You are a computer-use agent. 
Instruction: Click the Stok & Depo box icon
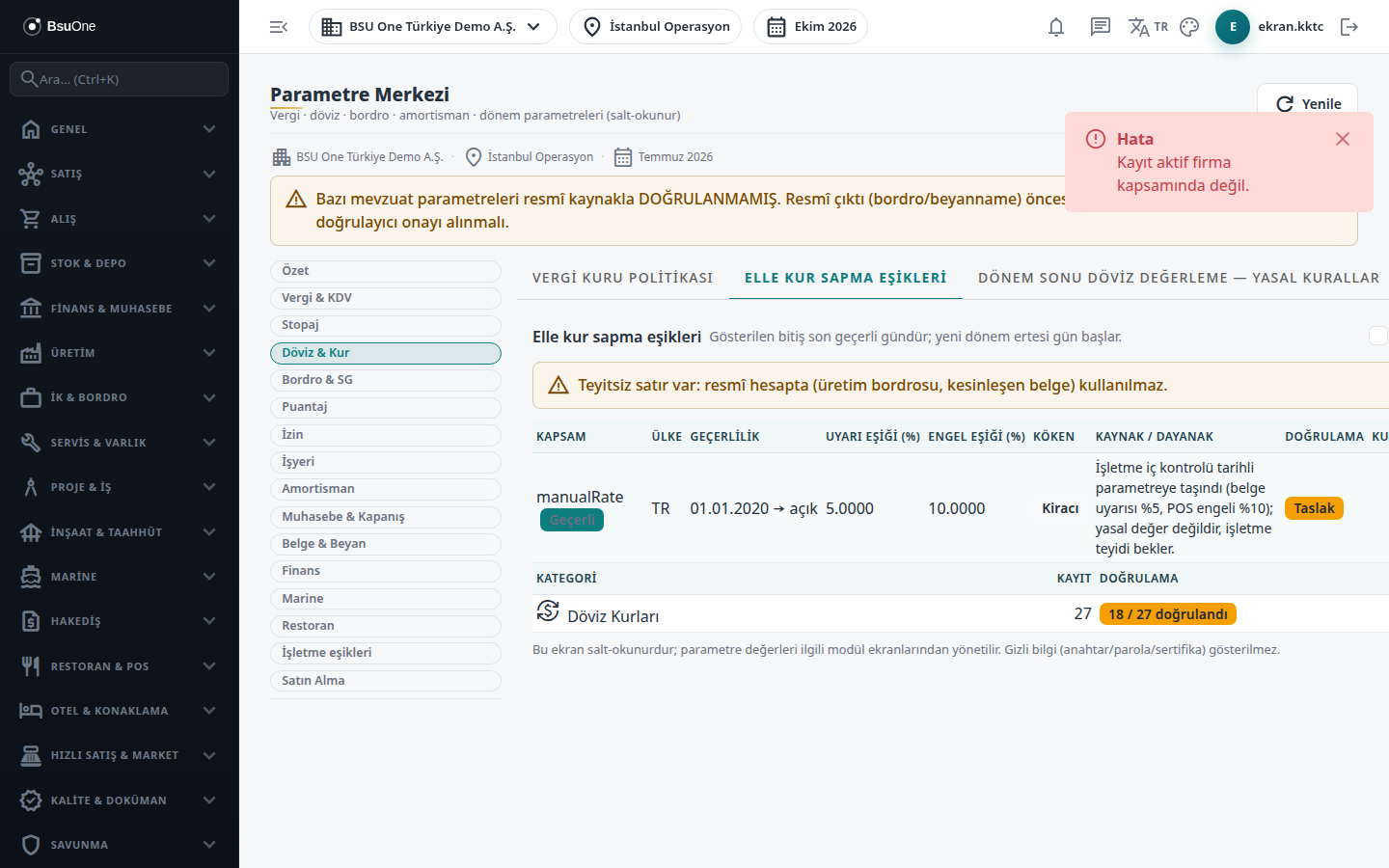[31, 263]
